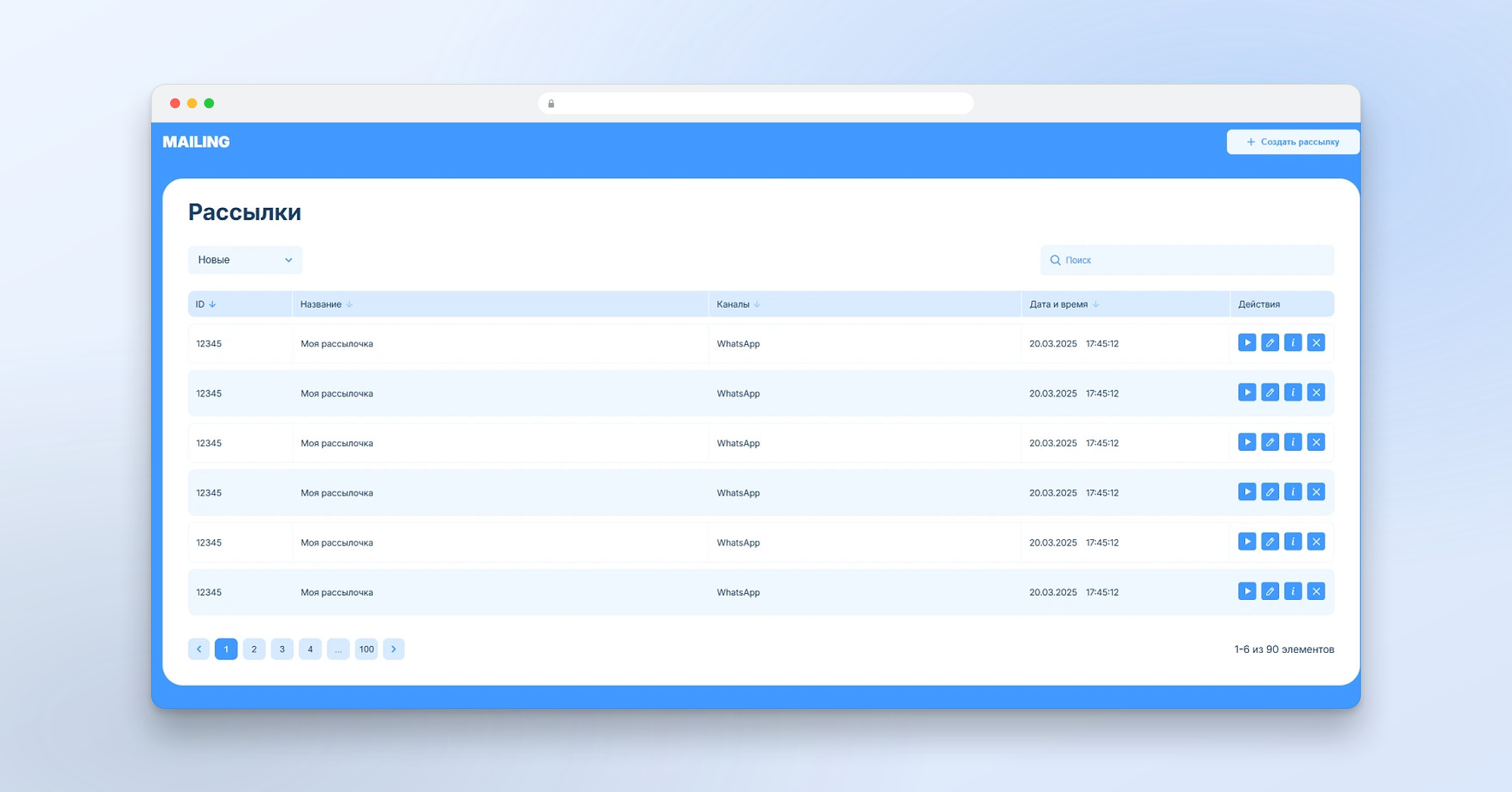The image size is (1512, 792).
Task: Sort the table by ID column arrow
Action: pyautogui.click(x=212, y=304)
